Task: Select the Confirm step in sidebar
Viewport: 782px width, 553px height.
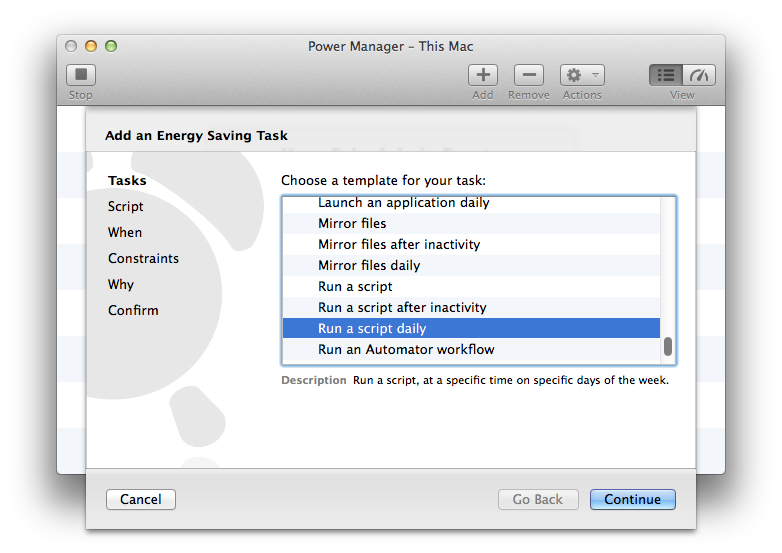Action: (x=133, y=310)
